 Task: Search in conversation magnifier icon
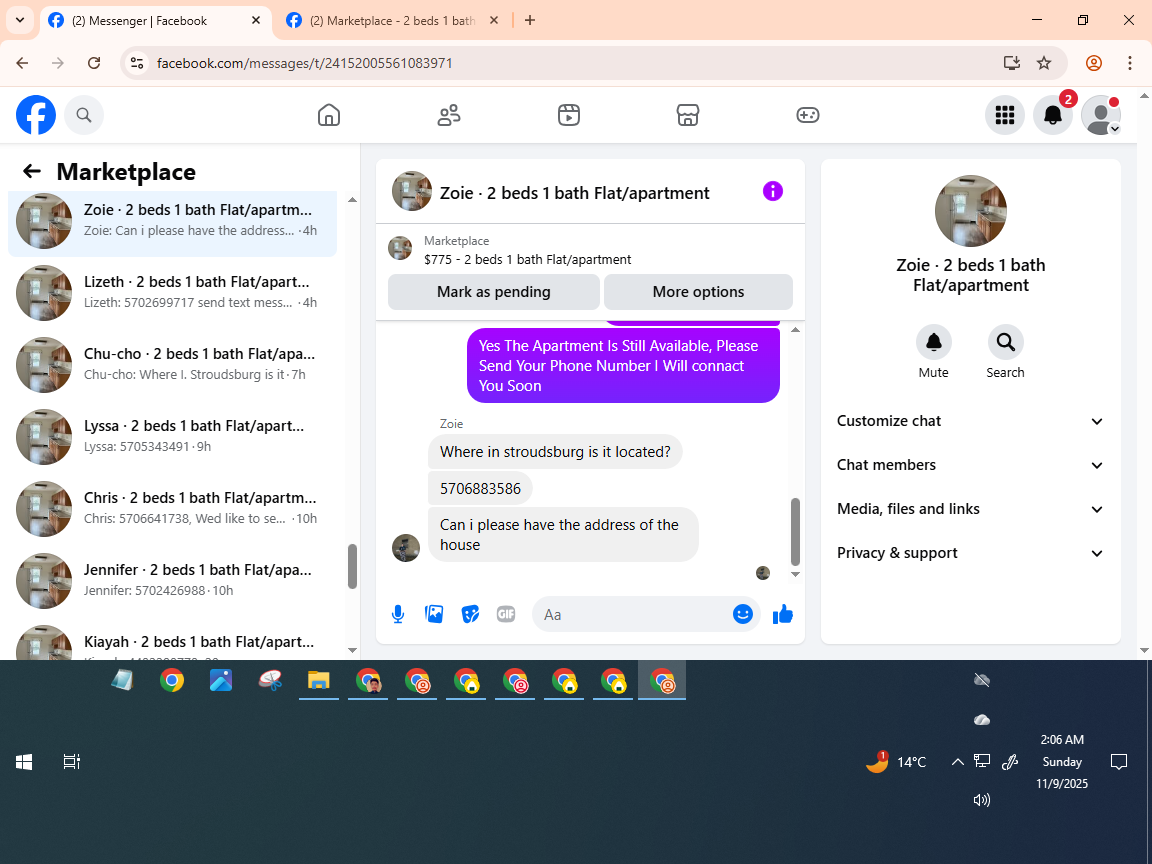click(1005, 342)
